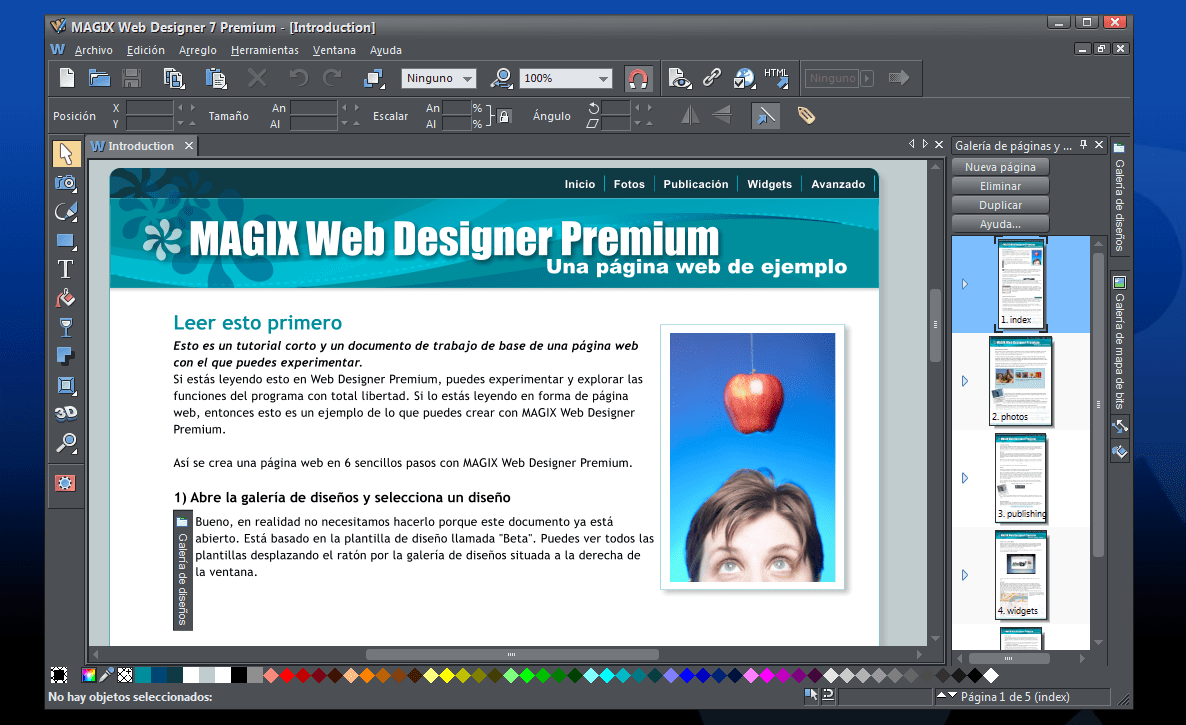
Task: Click the Open folder icon
Action: click(99, 78)
